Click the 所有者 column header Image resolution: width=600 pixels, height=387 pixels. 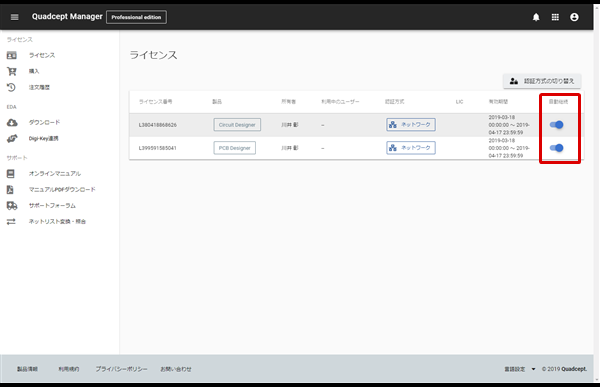[x=289, y=102]
